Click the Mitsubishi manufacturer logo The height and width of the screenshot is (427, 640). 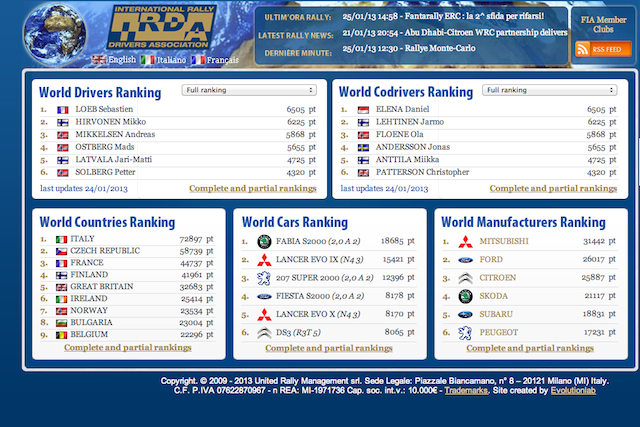point(465,242)
